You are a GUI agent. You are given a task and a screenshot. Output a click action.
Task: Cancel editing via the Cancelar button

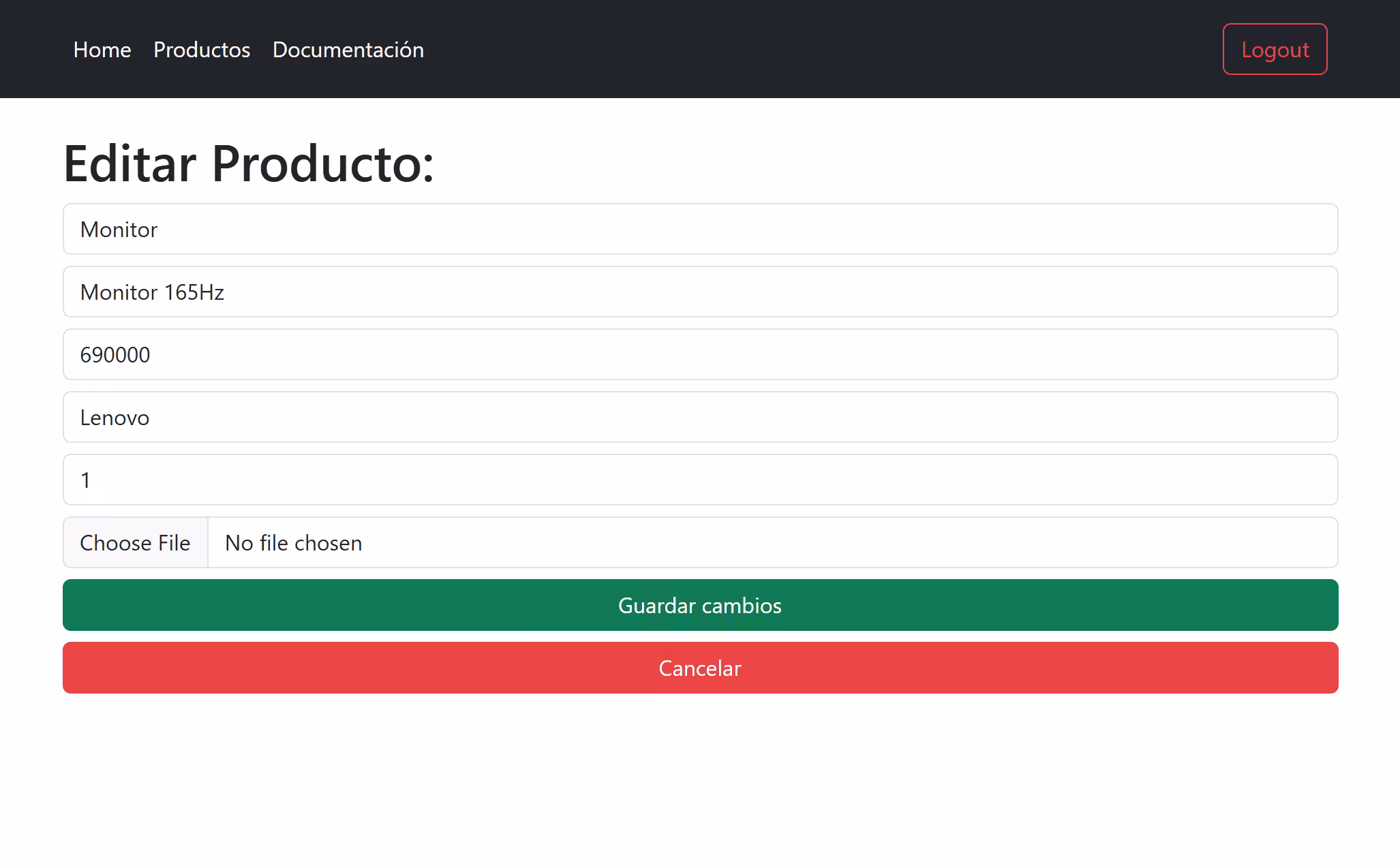point(699,668)
